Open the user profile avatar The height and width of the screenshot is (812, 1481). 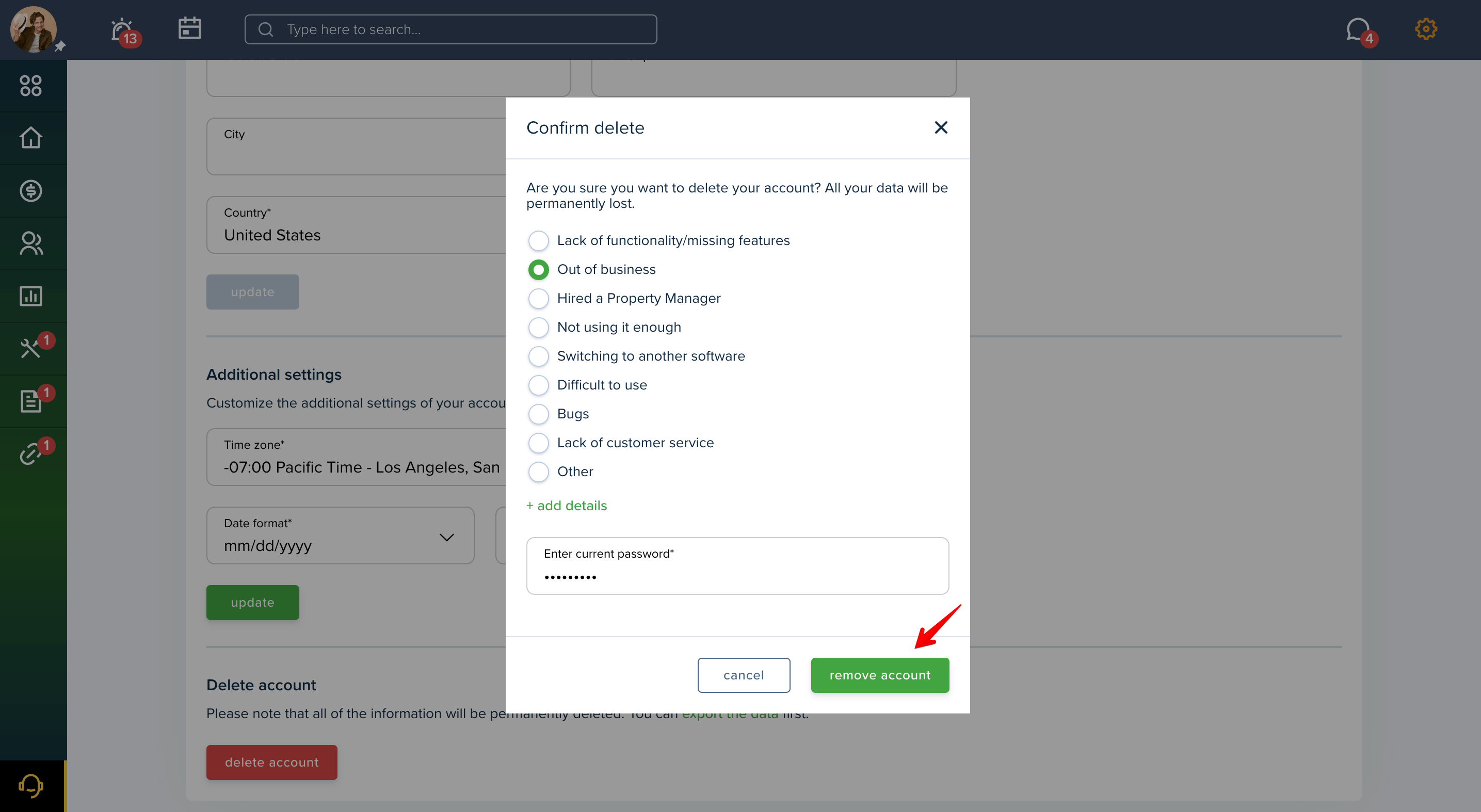(x=34, y=29)
